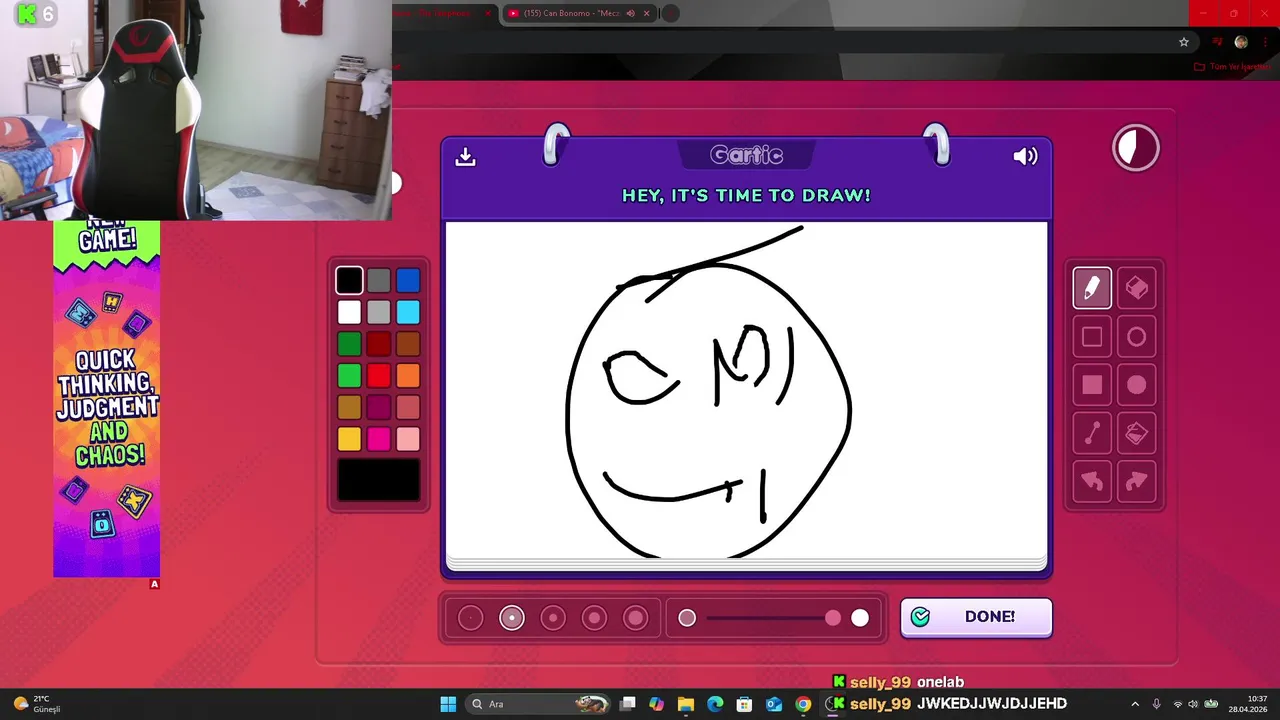Pick the yellow color swatch
This screenshot has height=720, width=1280.
(x=349, y=439)
